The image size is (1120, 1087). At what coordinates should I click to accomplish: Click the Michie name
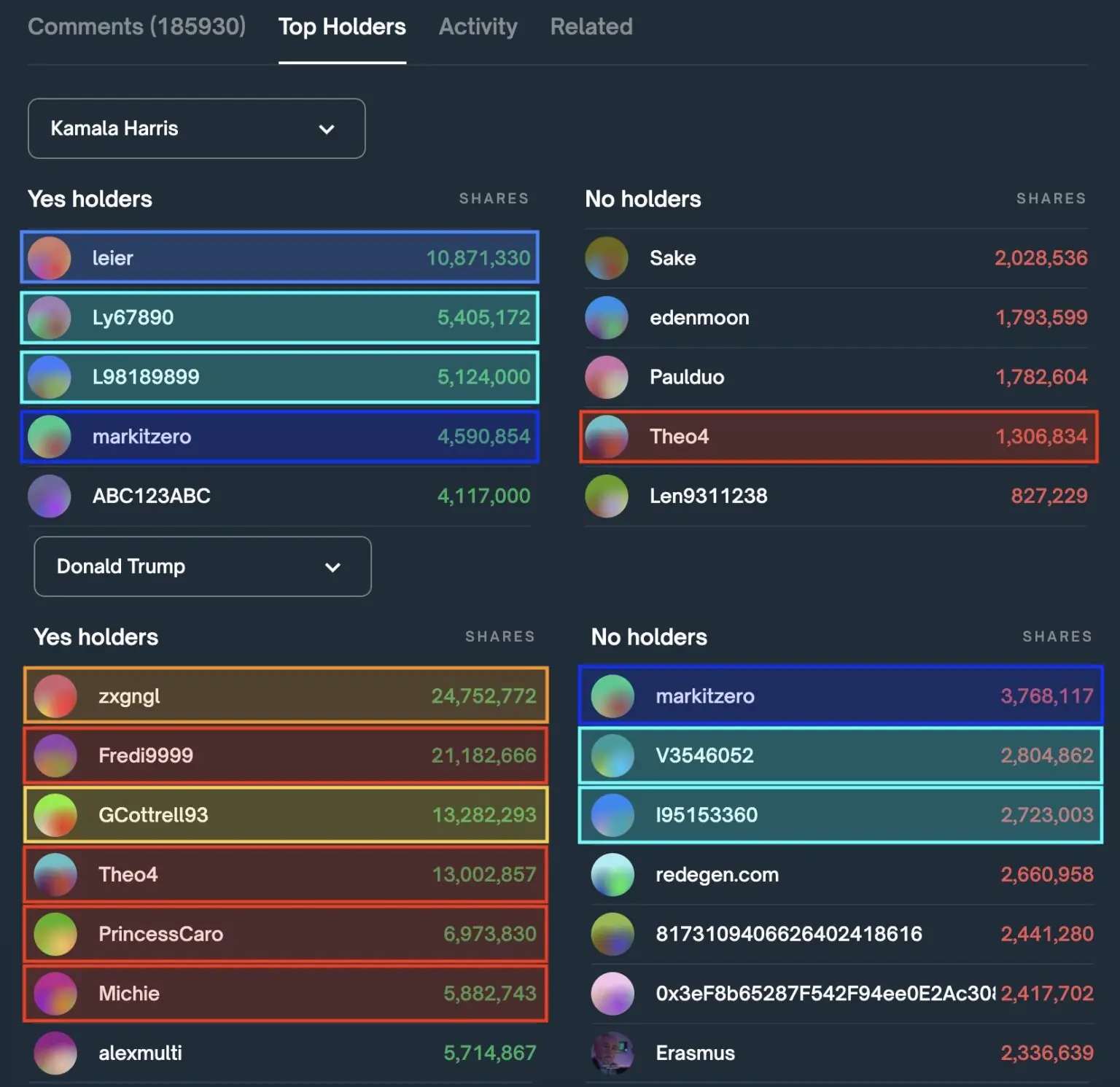click(x=128, y=994)
